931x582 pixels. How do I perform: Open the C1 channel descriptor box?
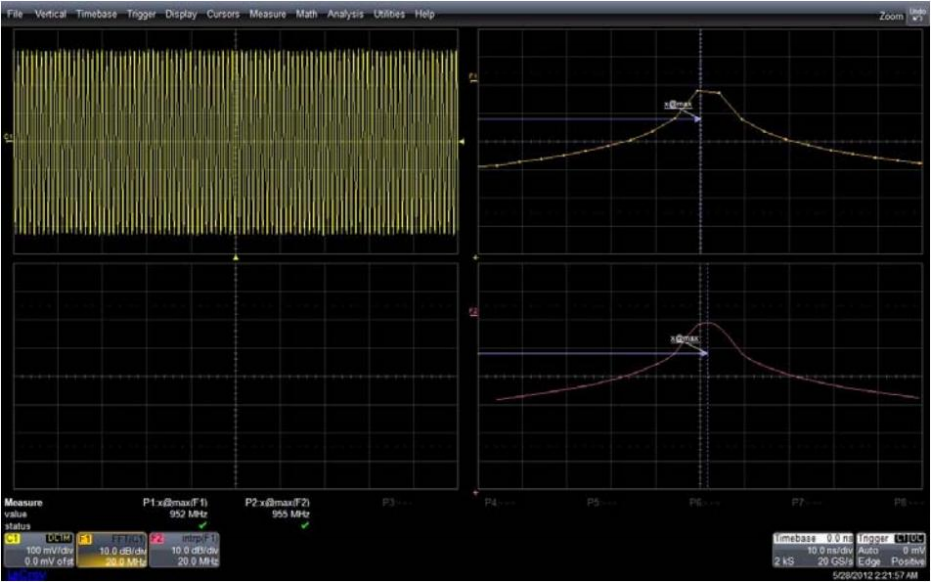click(37, 550)
